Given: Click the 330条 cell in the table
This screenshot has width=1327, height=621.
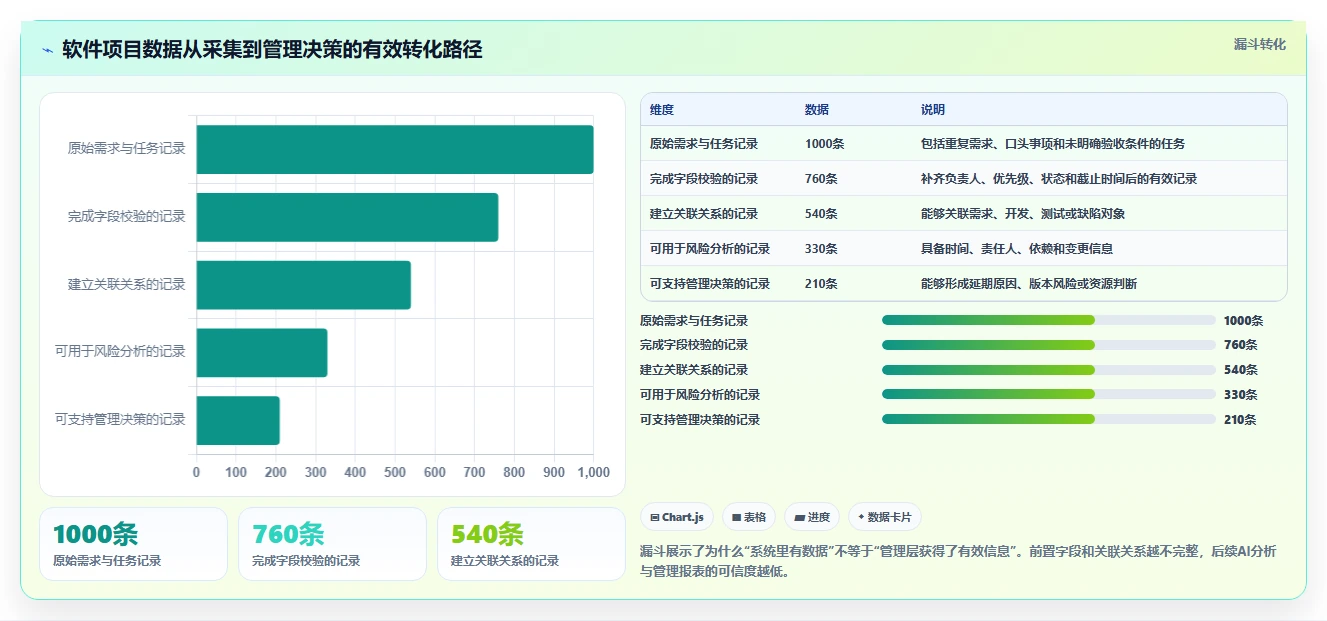Looking at the screenshot, I should point(822,249).
